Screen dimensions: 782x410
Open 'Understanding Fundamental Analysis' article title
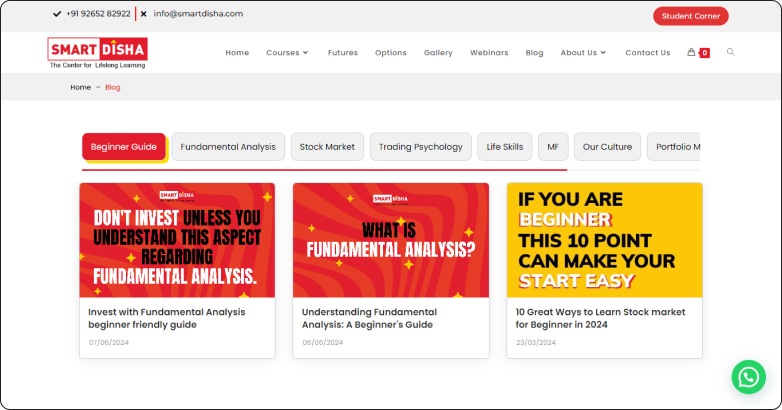click(x=369, y=318)
